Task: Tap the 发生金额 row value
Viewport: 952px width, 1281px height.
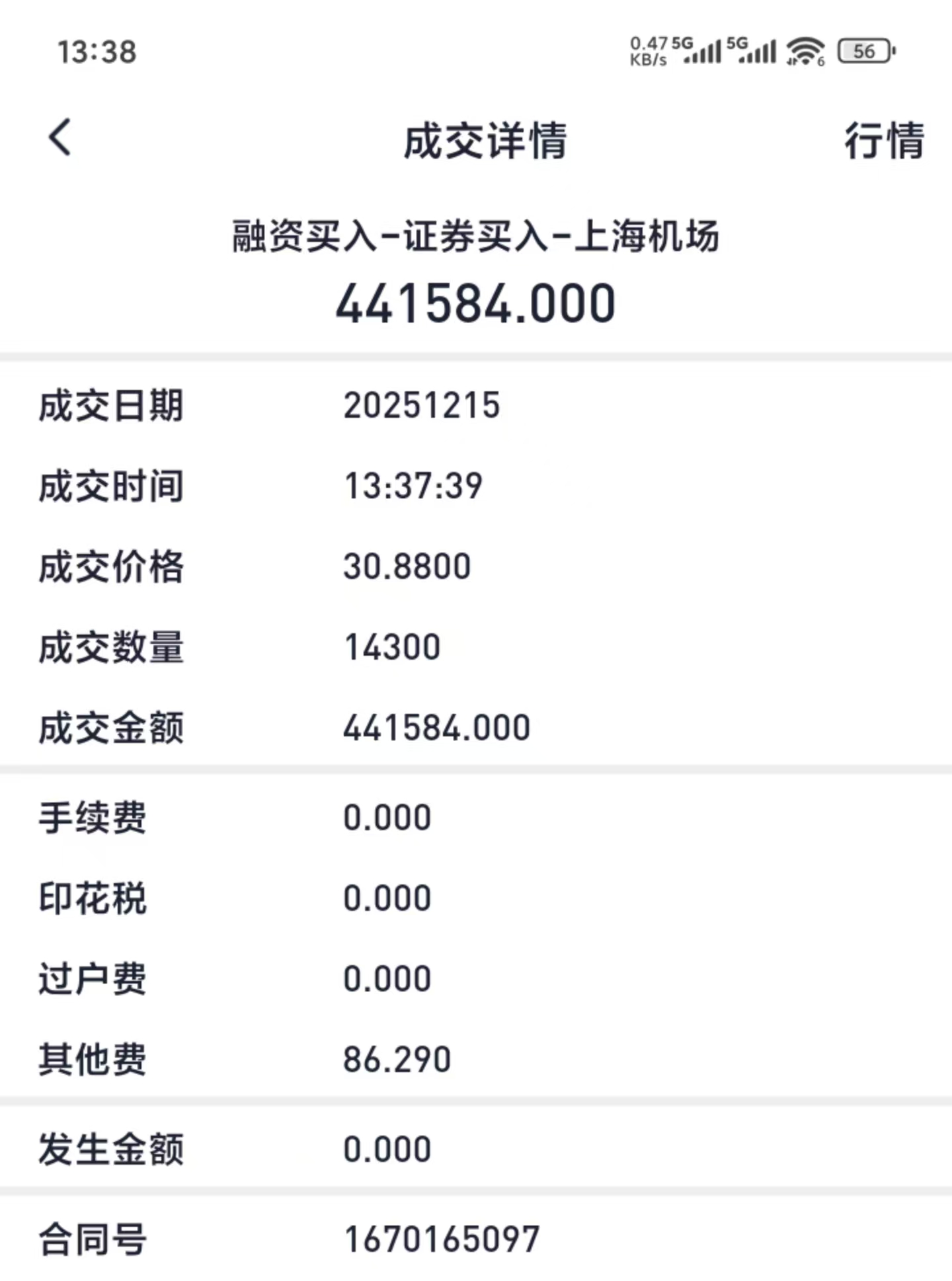Action: pyautogui.click(x=387, y=1149)
